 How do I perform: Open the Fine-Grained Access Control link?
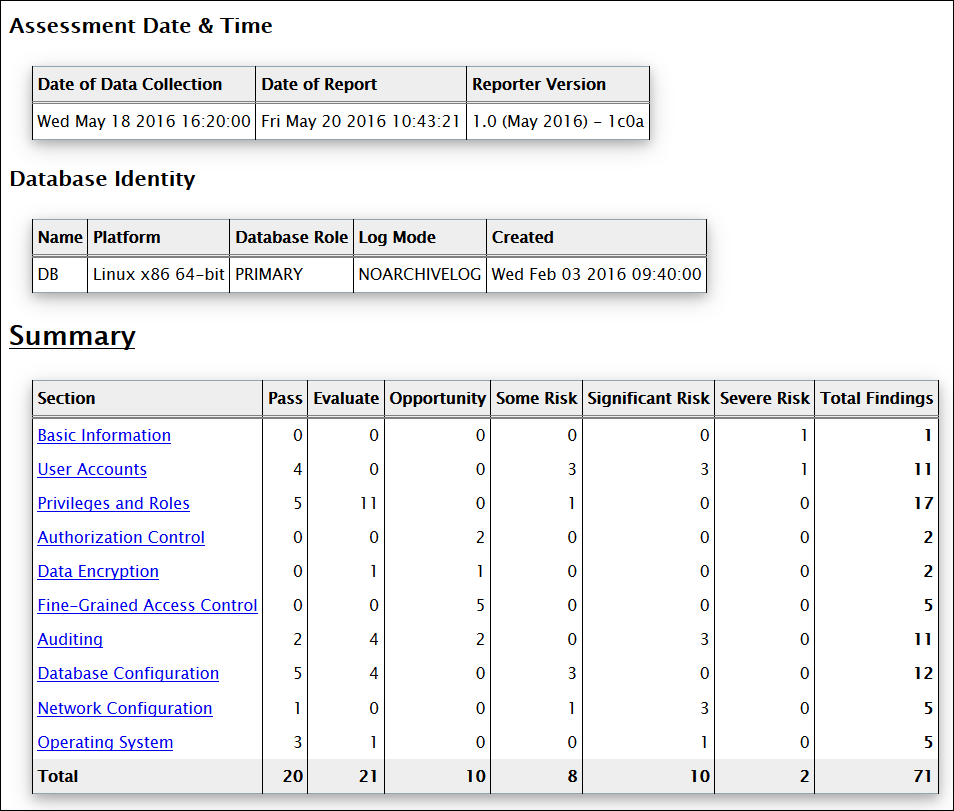click(x=146, y=605)
